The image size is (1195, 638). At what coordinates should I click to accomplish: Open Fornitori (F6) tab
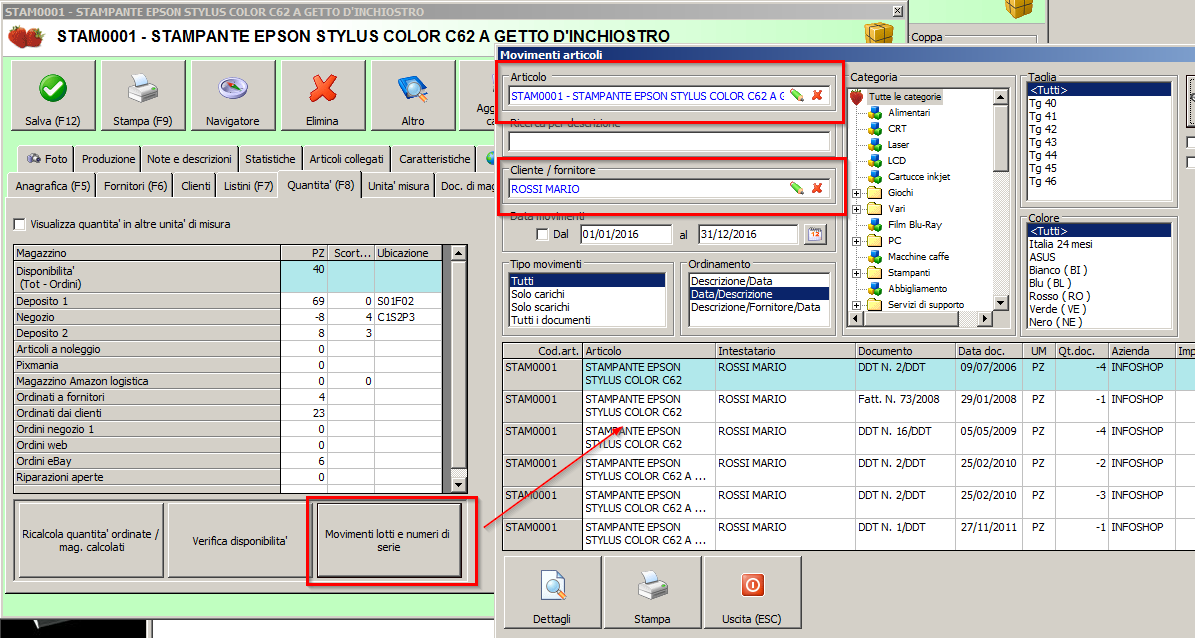(x=136, y=185)
